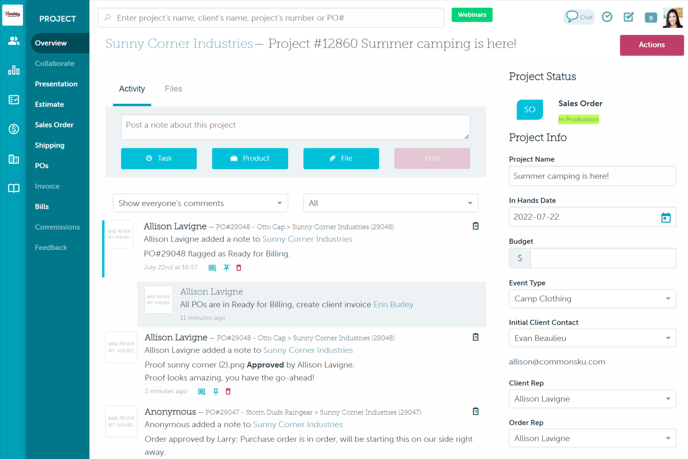Open the 'All' activity filter dropdown
The image size is (688, 459).
pos(390,203)
